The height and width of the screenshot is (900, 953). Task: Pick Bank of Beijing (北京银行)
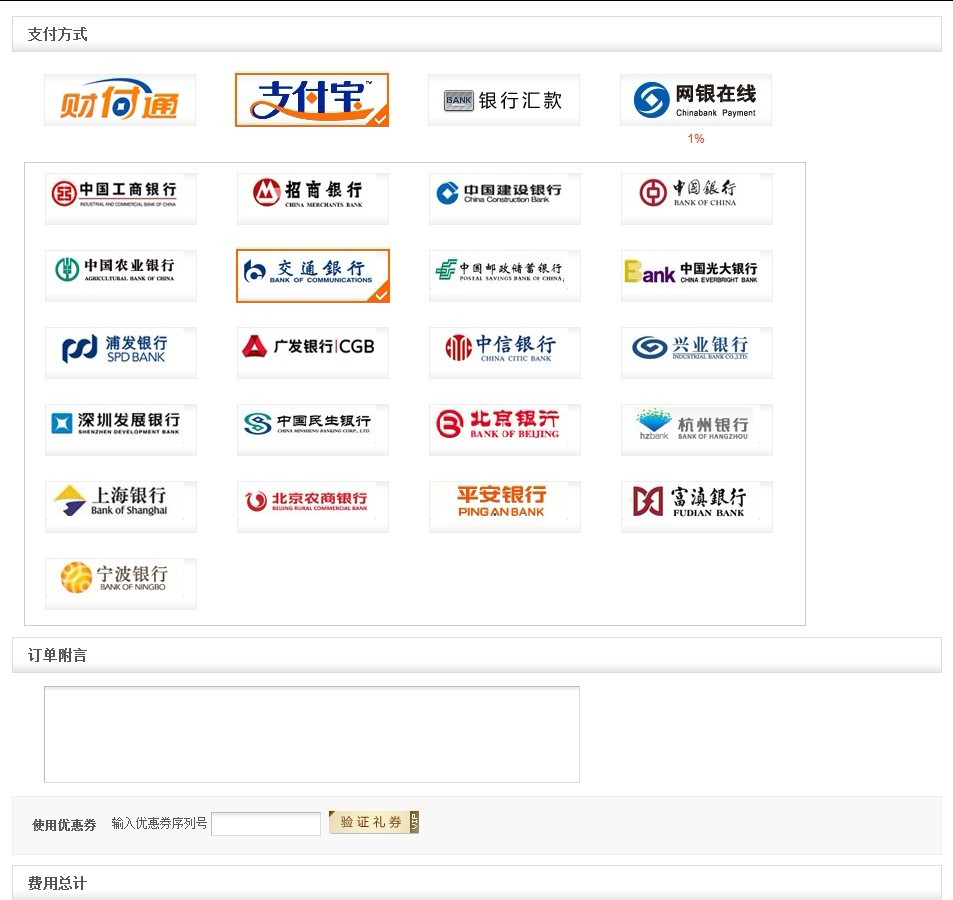tap(505, 429)
